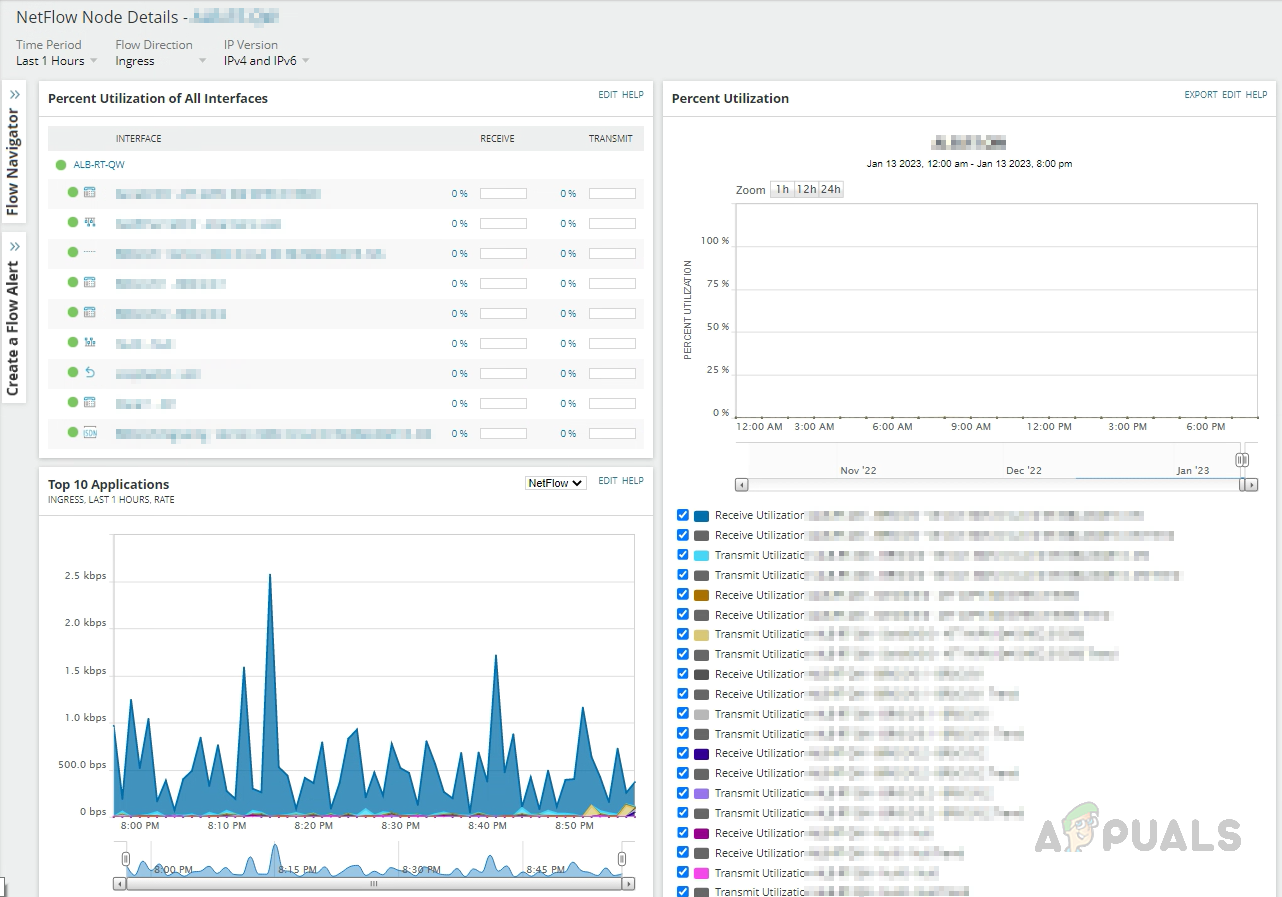The width and height of the screenshot is (1282, 897).
Task: Click the loopback arrow interface icon
Action: pyautogui.click(x=89, y=373)
